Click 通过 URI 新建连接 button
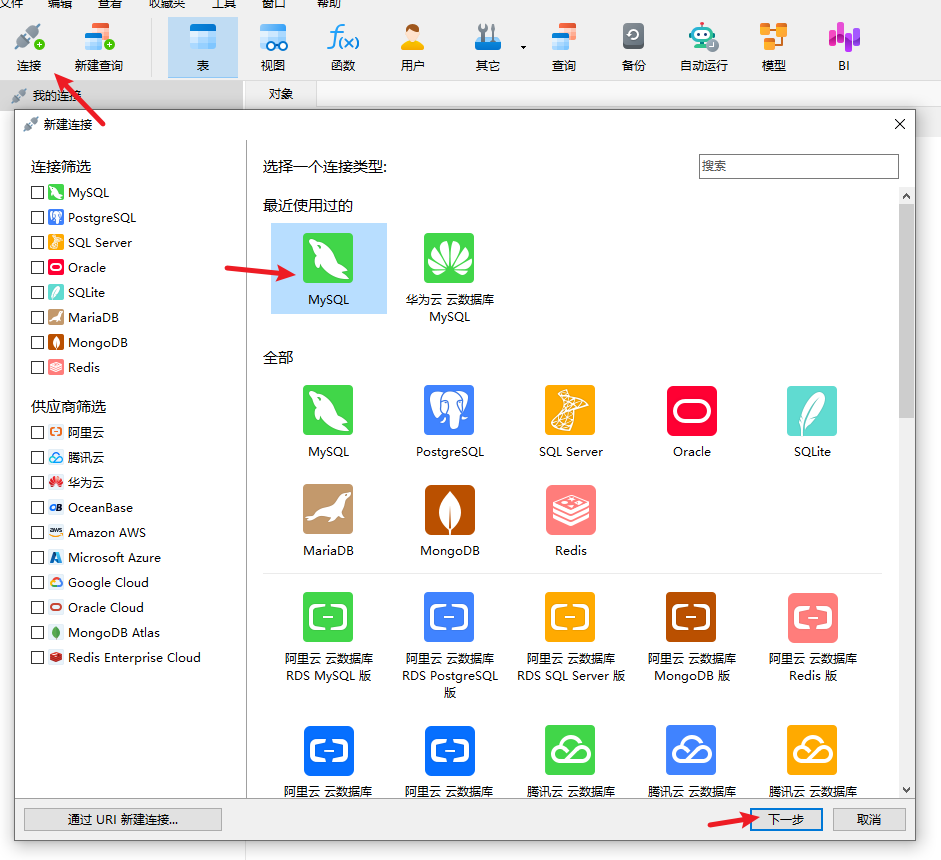The height and width of the screenshot is (860, 941). click(x=123, y=819)
